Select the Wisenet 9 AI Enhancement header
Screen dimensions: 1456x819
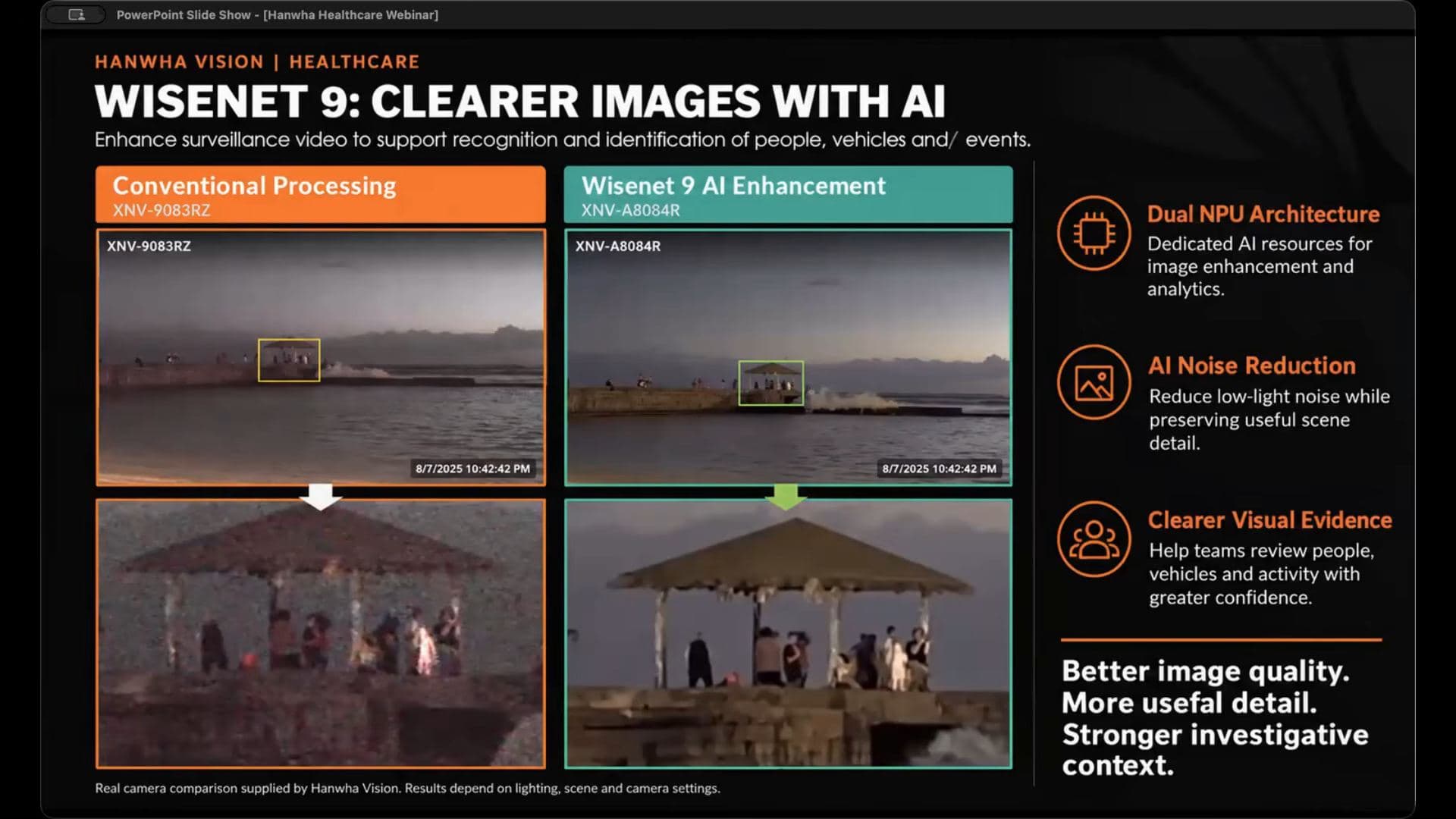pyautogui.click(x=788, y=195)
